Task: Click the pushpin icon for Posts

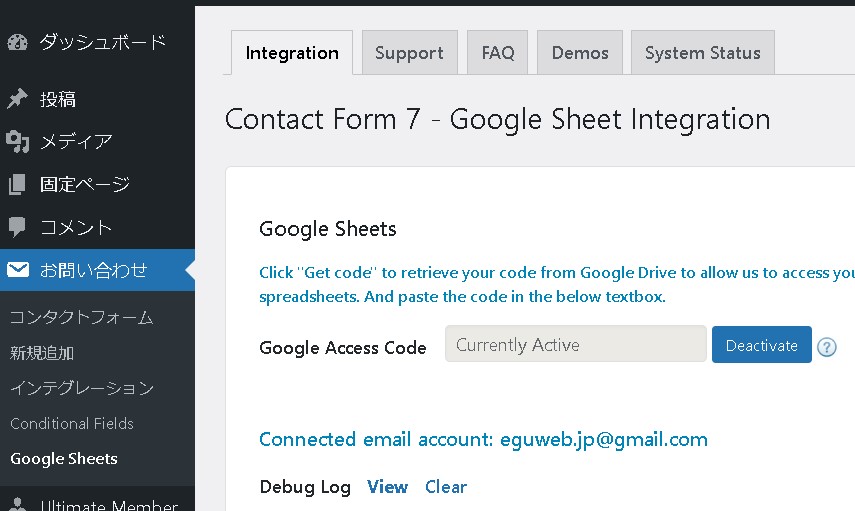Action: 17,99
